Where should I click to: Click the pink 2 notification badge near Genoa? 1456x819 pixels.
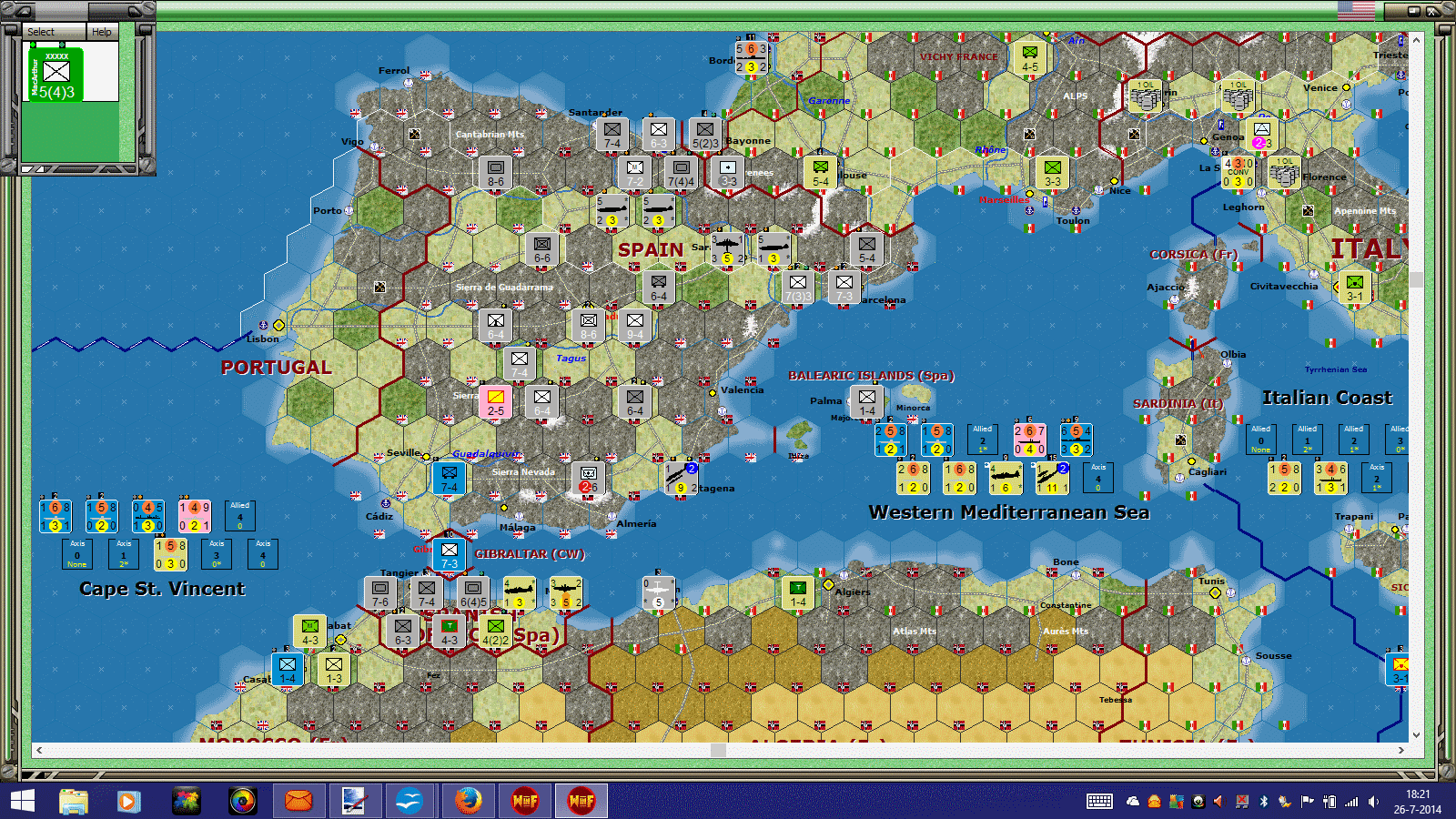[x=1259, y=142]
